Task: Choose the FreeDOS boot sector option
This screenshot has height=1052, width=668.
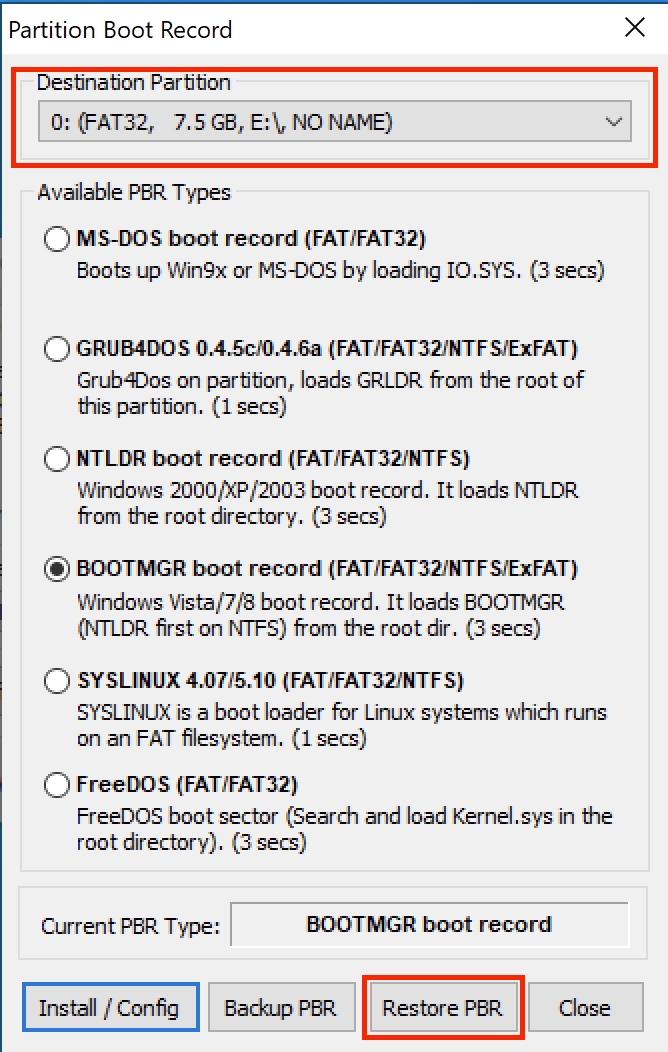Action: click(x=57, y=785)
